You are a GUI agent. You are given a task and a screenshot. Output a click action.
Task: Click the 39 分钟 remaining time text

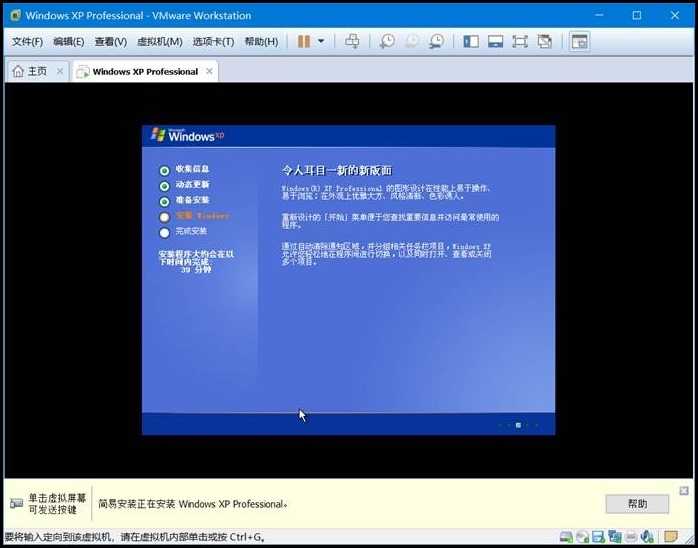point(196,270)
